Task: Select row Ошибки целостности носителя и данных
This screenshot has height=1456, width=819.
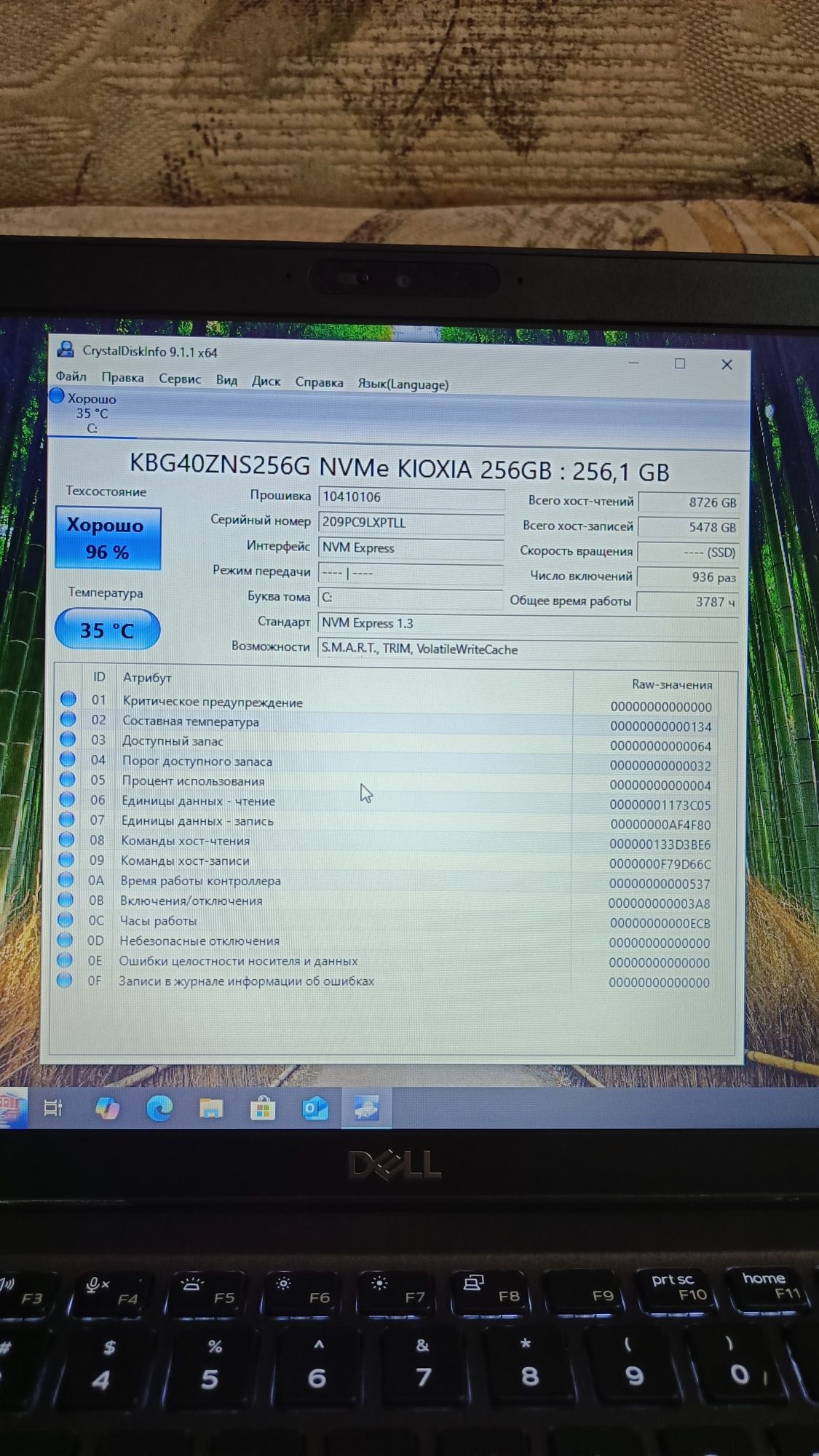Action: pyautogui.click(x=386, y=962)
